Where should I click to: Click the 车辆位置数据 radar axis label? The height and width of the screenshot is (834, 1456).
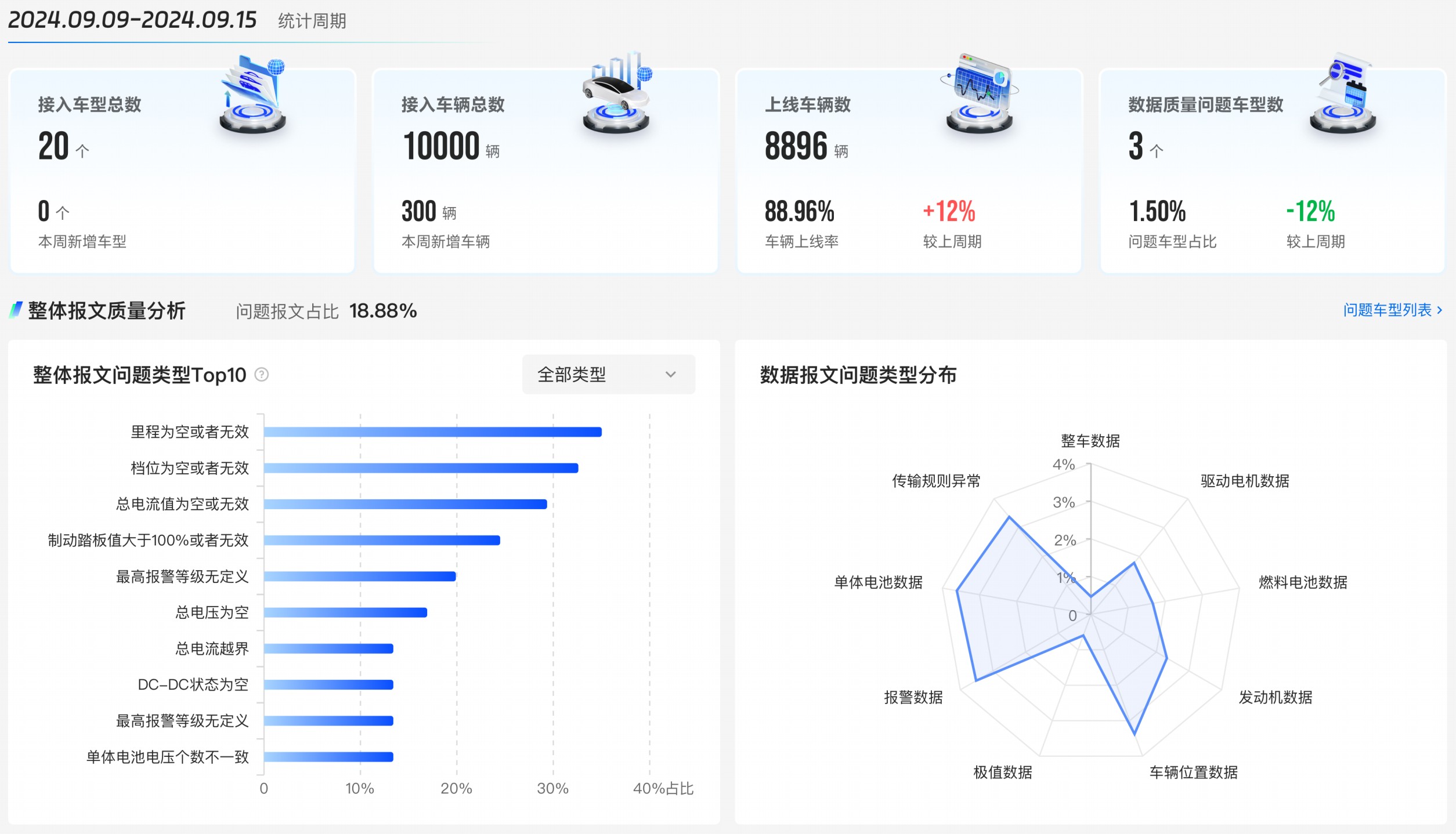(x=1194, y=773)
